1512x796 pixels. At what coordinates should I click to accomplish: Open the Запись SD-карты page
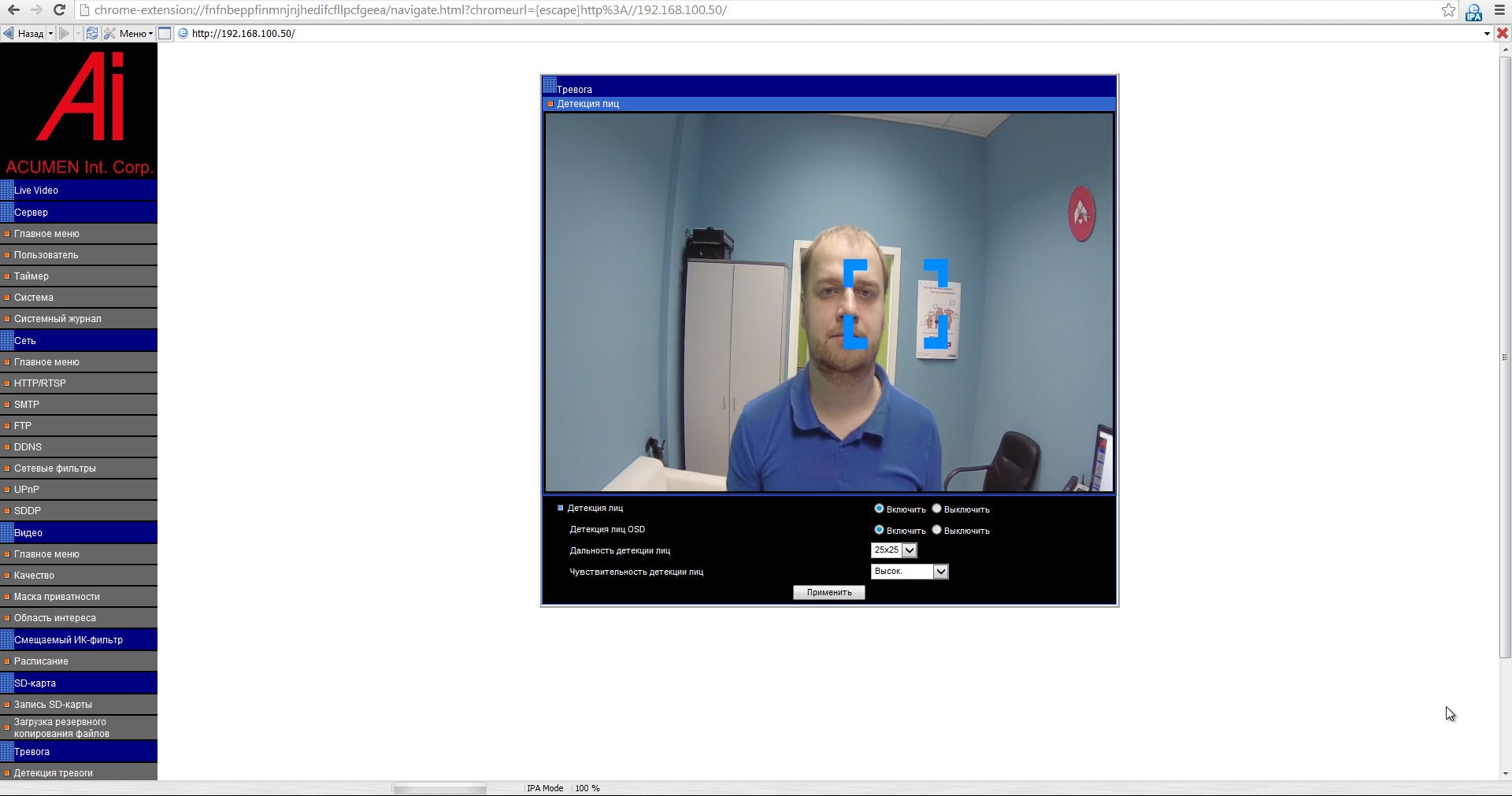coord(79,705)
